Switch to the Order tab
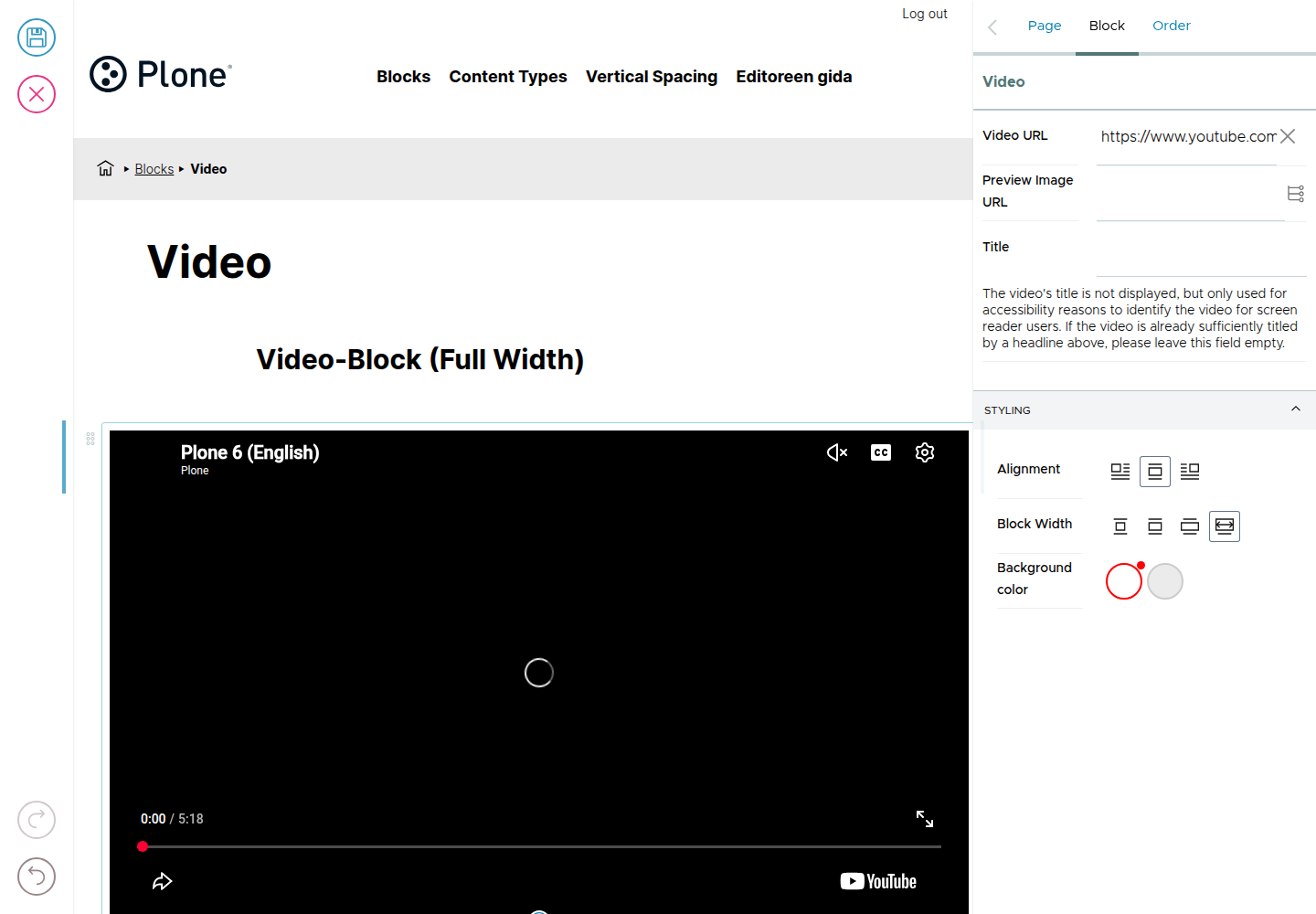Image resolution: width=1316 pixels, height=914 pixels. [x=1172, y=26]
